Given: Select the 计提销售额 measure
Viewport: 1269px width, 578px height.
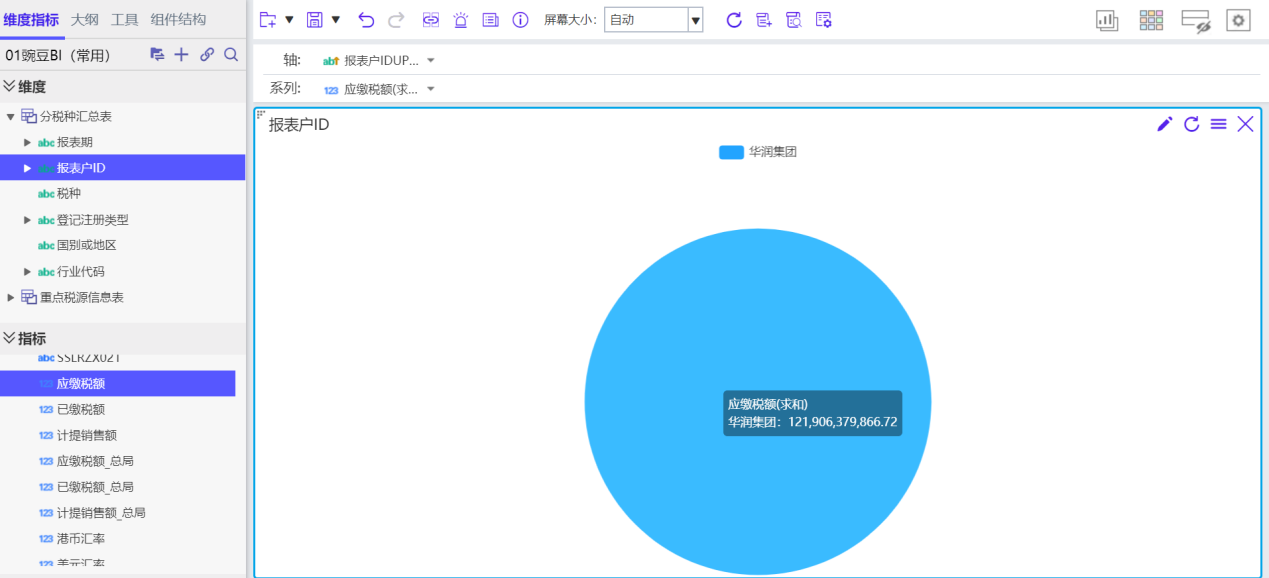Looking at the screenshot, I should click(x=87, y=435).
